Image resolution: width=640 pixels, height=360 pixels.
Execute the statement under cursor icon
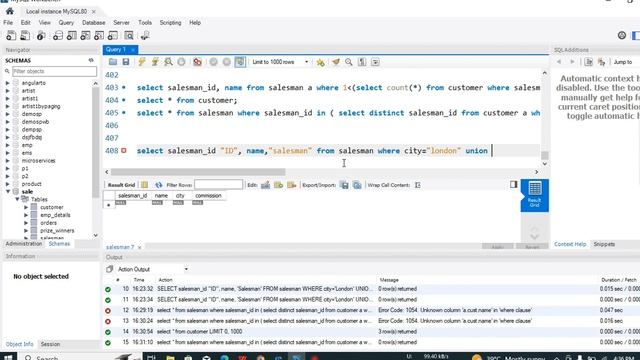click(x=155, y=62)
